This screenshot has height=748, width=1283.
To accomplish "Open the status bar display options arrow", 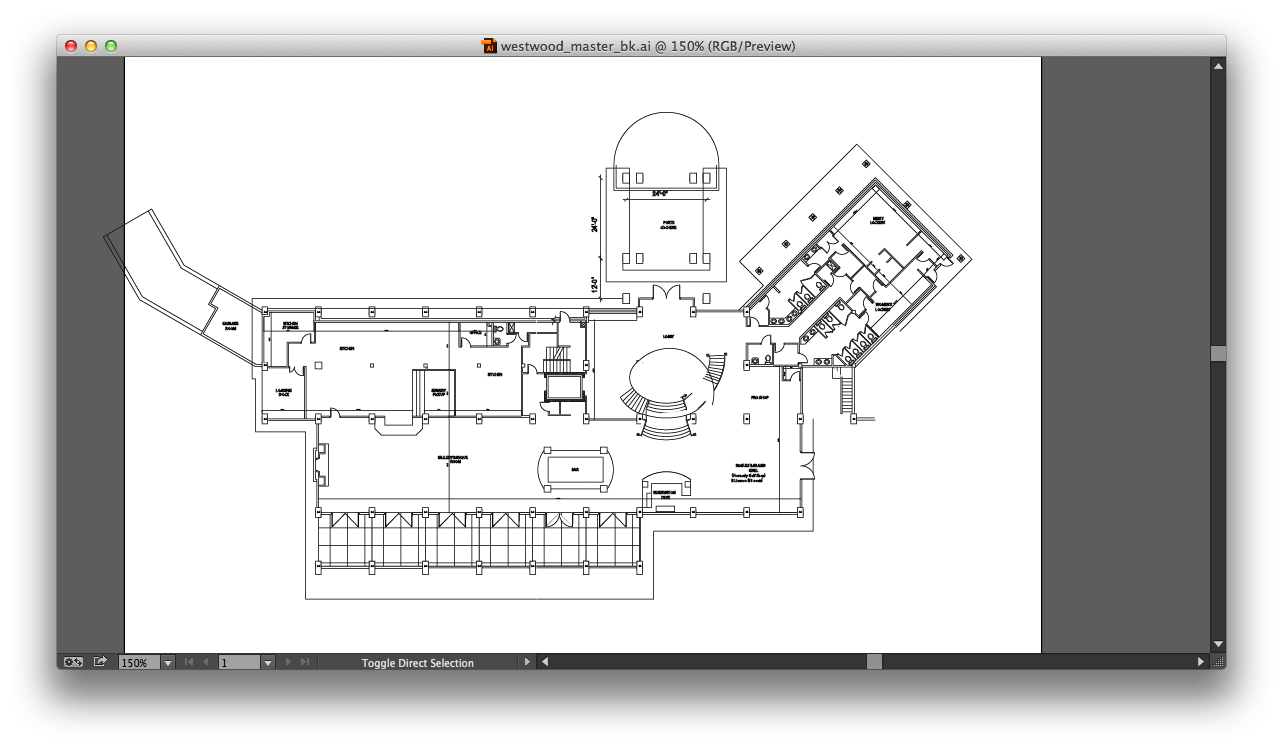I will pos(527,662).
